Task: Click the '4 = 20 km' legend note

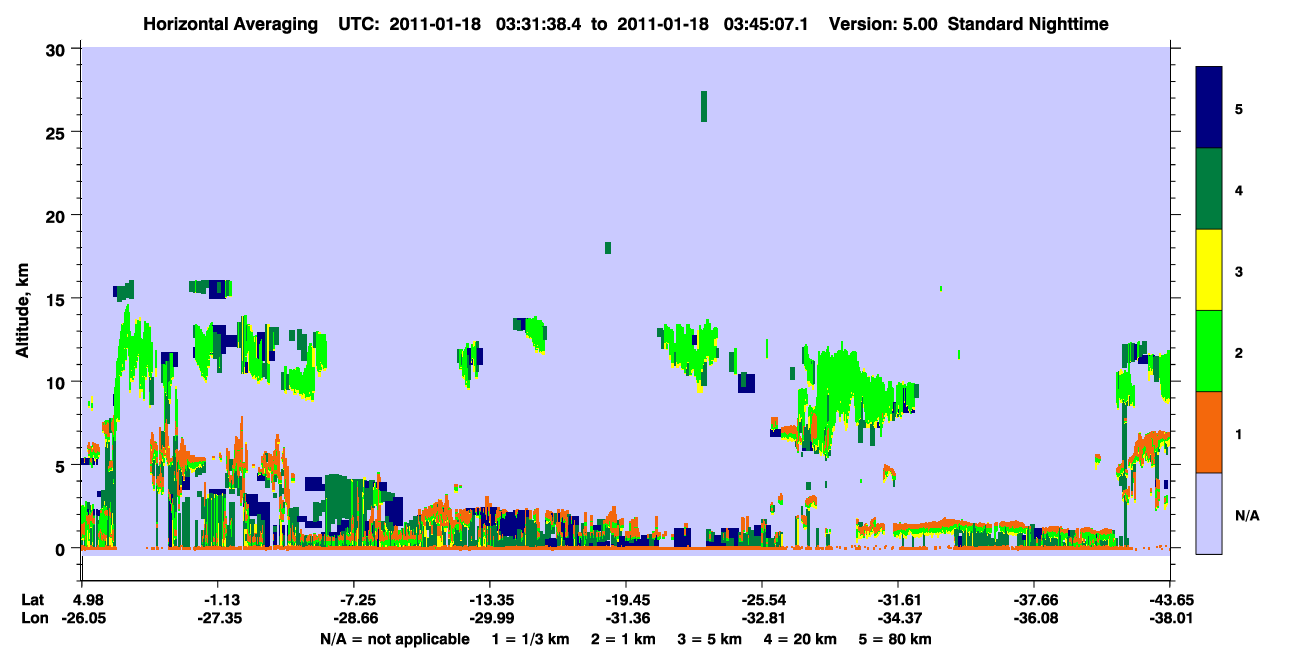Action: (801, 639)
